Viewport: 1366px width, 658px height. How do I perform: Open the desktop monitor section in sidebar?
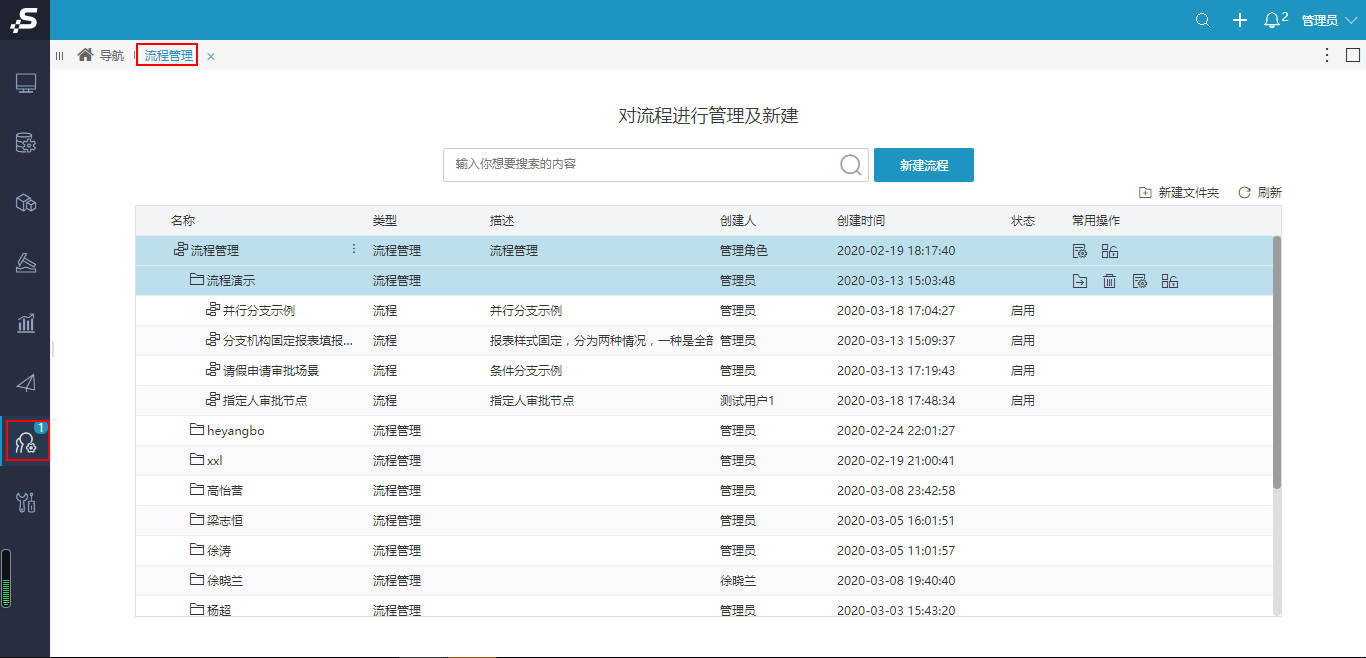[26, 84]
